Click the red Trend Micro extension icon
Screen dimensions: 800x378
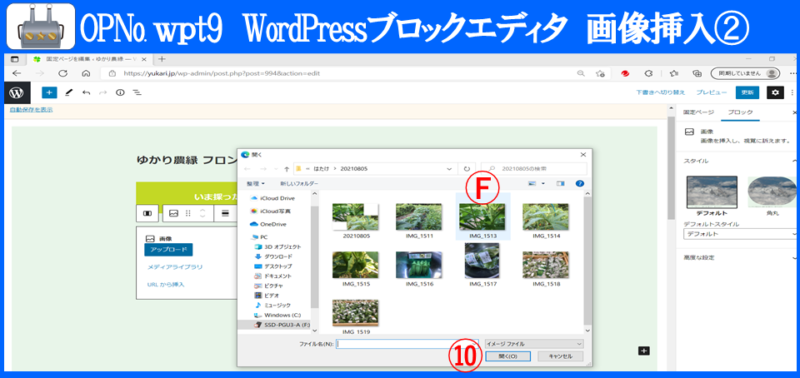[624, 73]
